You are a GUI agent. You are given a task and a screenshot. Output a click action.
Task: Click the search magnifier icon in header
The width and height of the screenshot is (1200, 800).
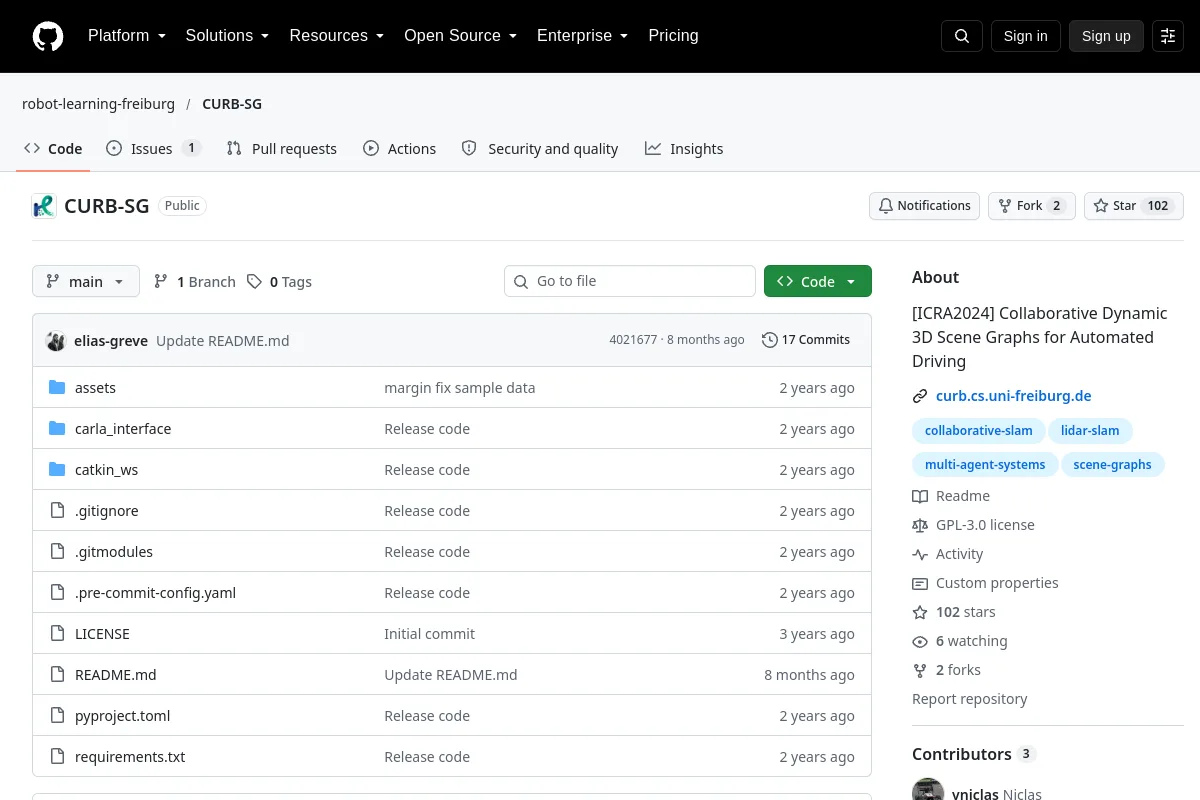[x=962, y=36]
